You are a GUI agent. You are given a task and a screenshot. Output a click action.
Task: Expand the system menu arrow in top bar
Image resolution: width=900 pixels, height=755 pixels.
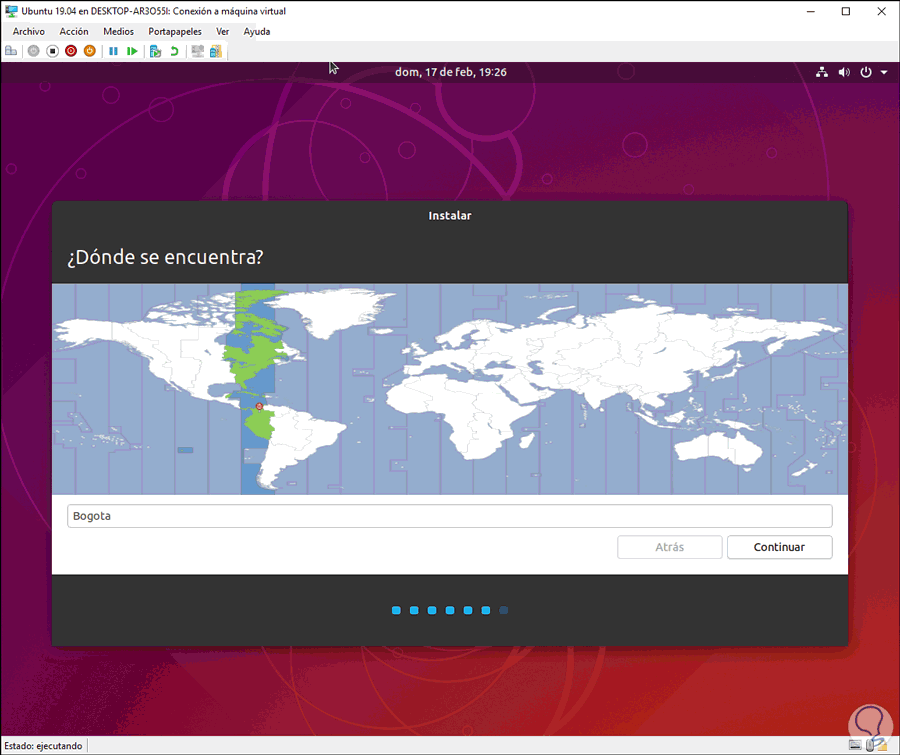click(884, 72)
